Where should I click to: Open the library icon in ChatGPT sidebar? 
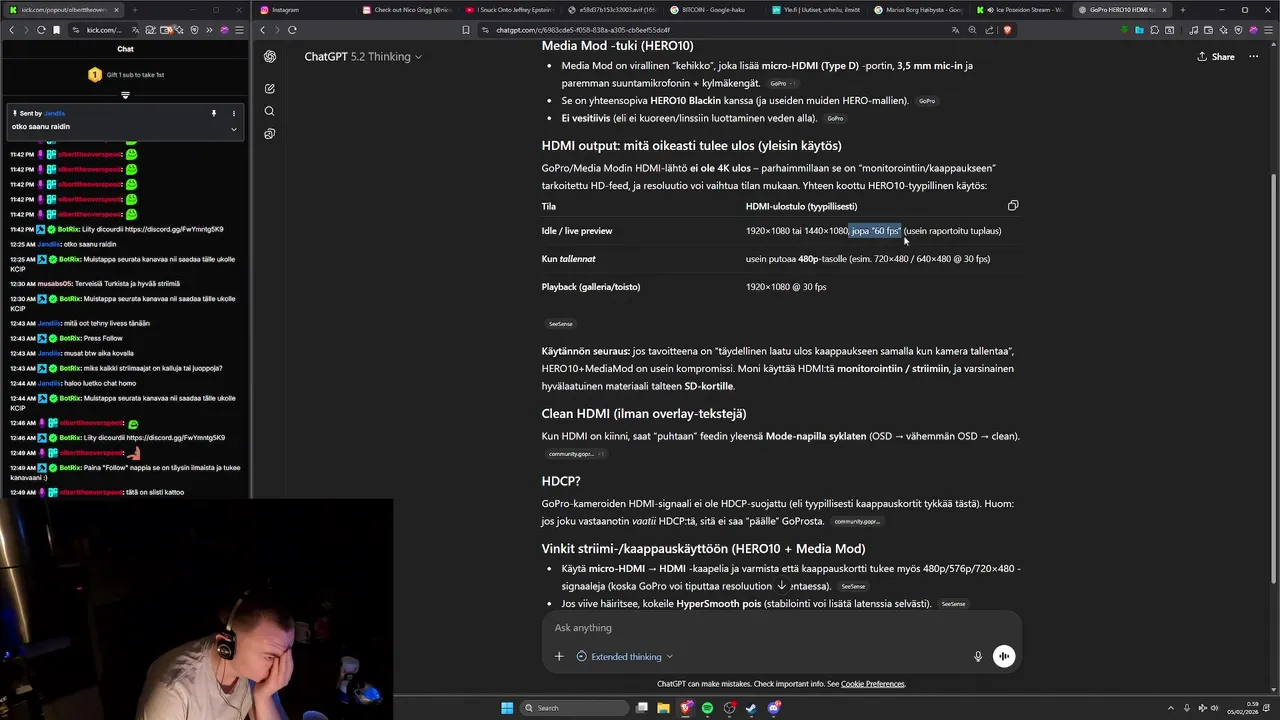(270, 134)
